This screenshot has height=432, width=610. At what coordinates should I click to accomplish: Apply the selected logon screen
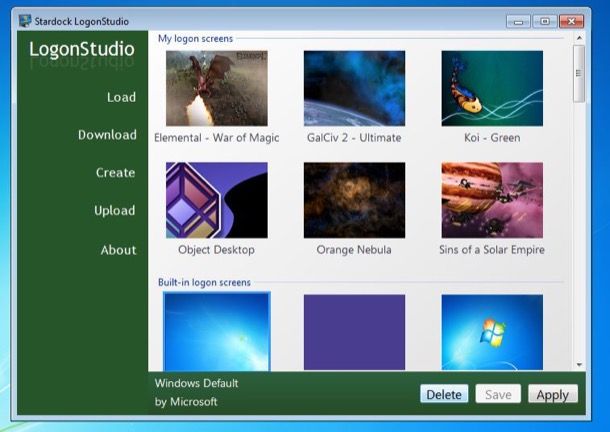pyautogui.click(x=552, y=394)
